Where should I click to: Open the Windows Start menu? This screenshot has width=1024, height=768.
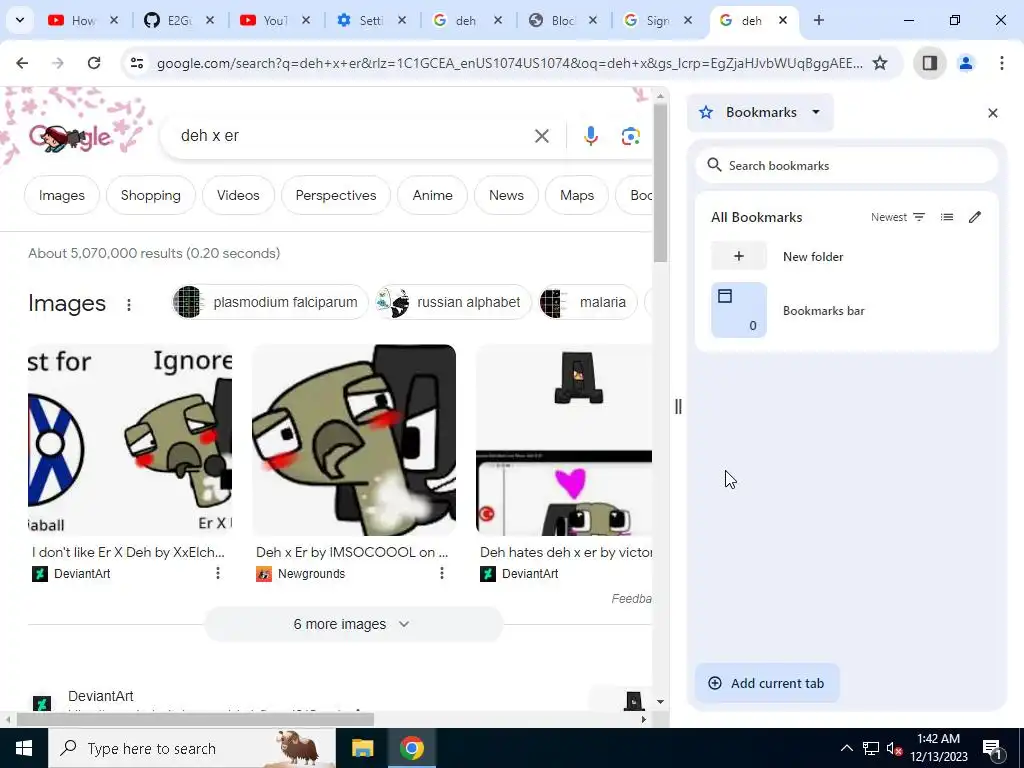click(x=24, y=748)
